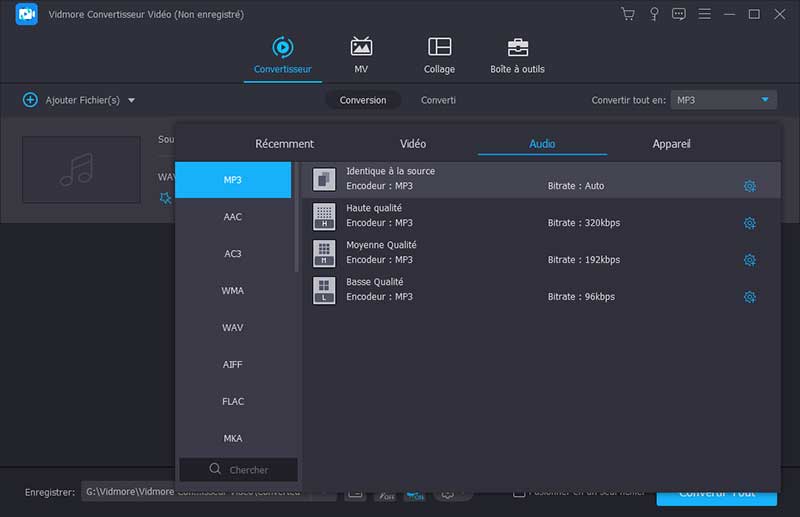Open the hamburger menu in title bar
Image resolution: width=800 pixels, height=517 pixels.
[x=705, y=14]
